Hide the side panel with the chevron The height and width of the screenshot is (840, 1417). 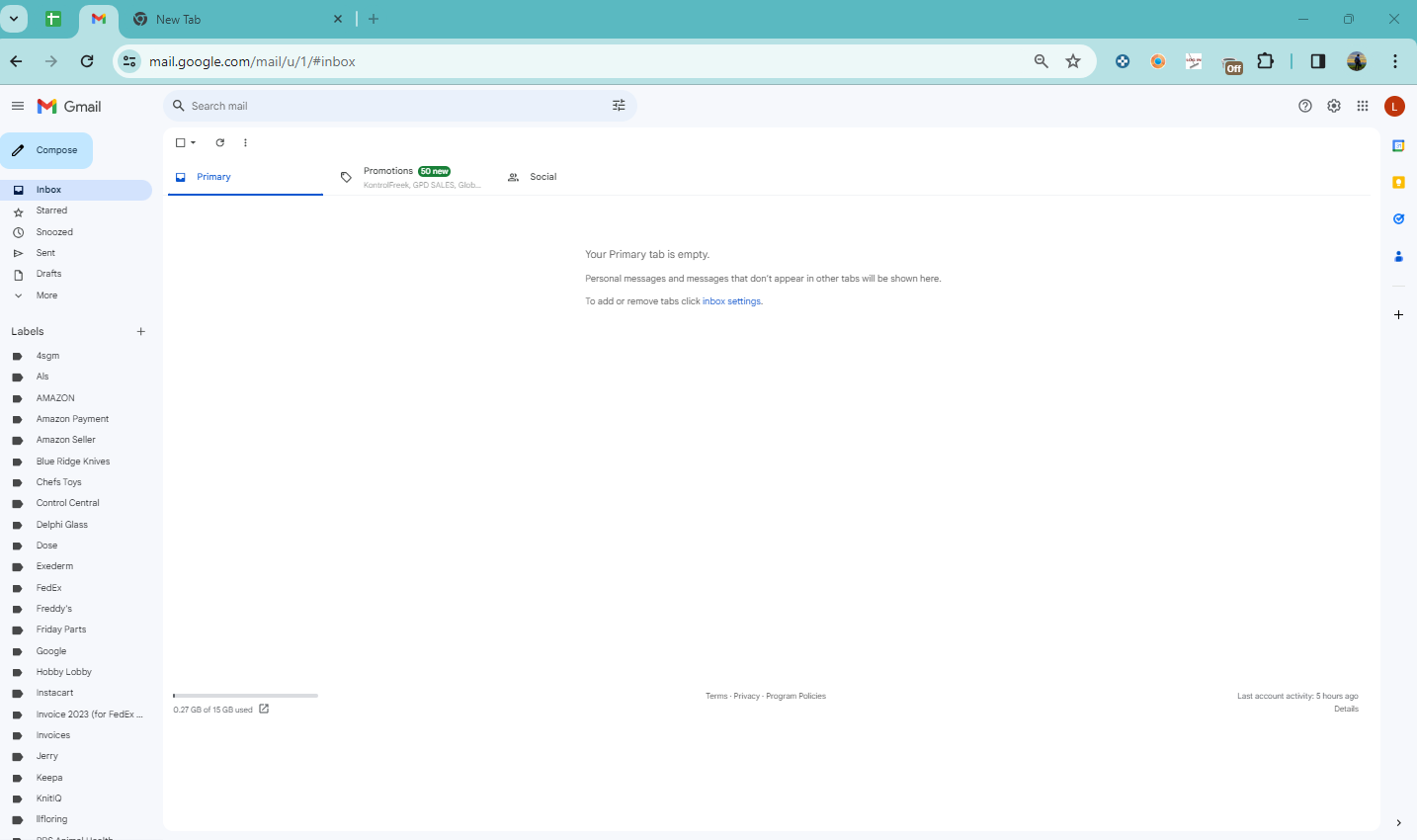(x=1398, y=822)
